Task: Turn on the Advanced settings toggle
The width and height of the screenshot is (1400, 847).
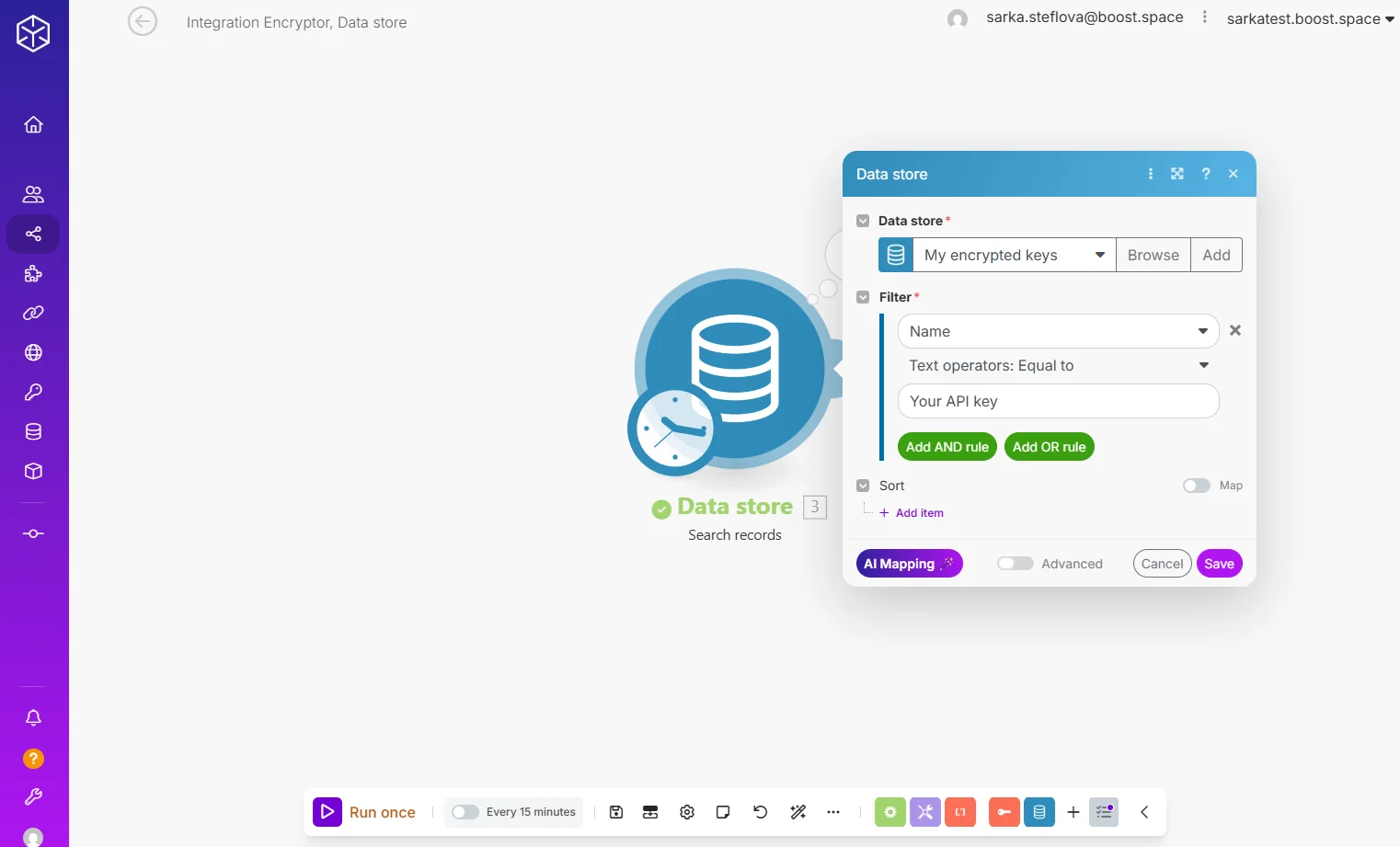Action: click(1016, 564)
